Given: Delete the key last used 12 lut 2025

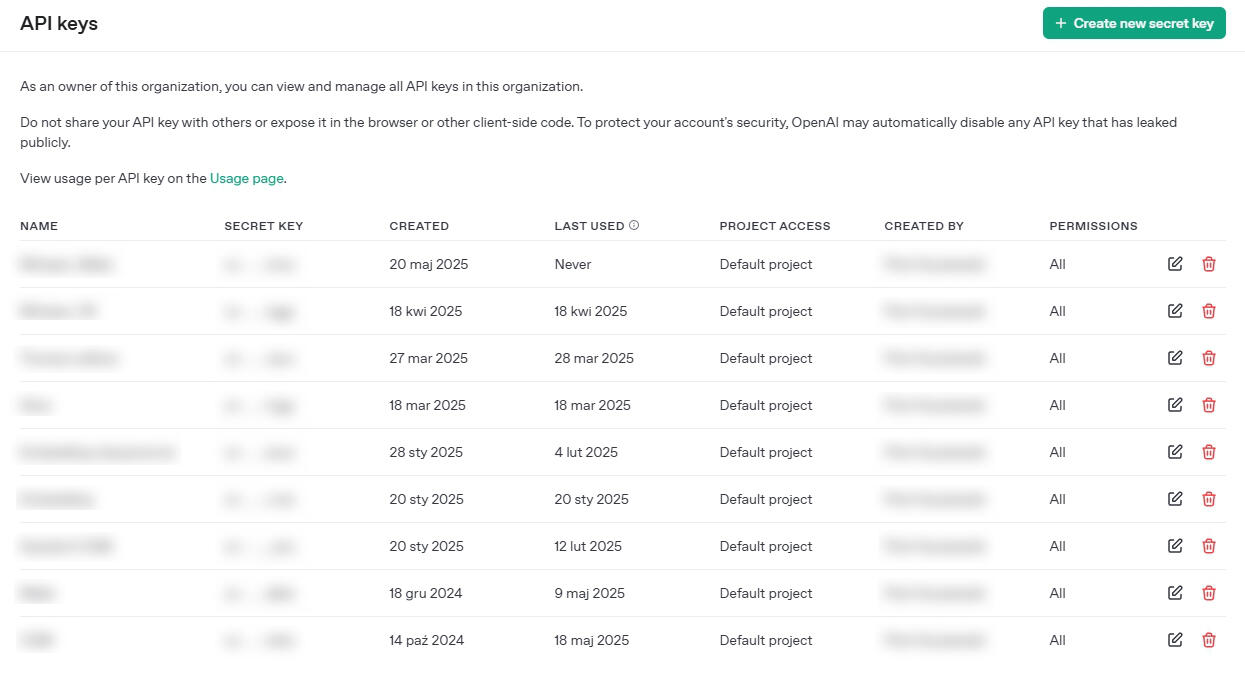Looking at the screenshot, I should [x=1209, y=546].
